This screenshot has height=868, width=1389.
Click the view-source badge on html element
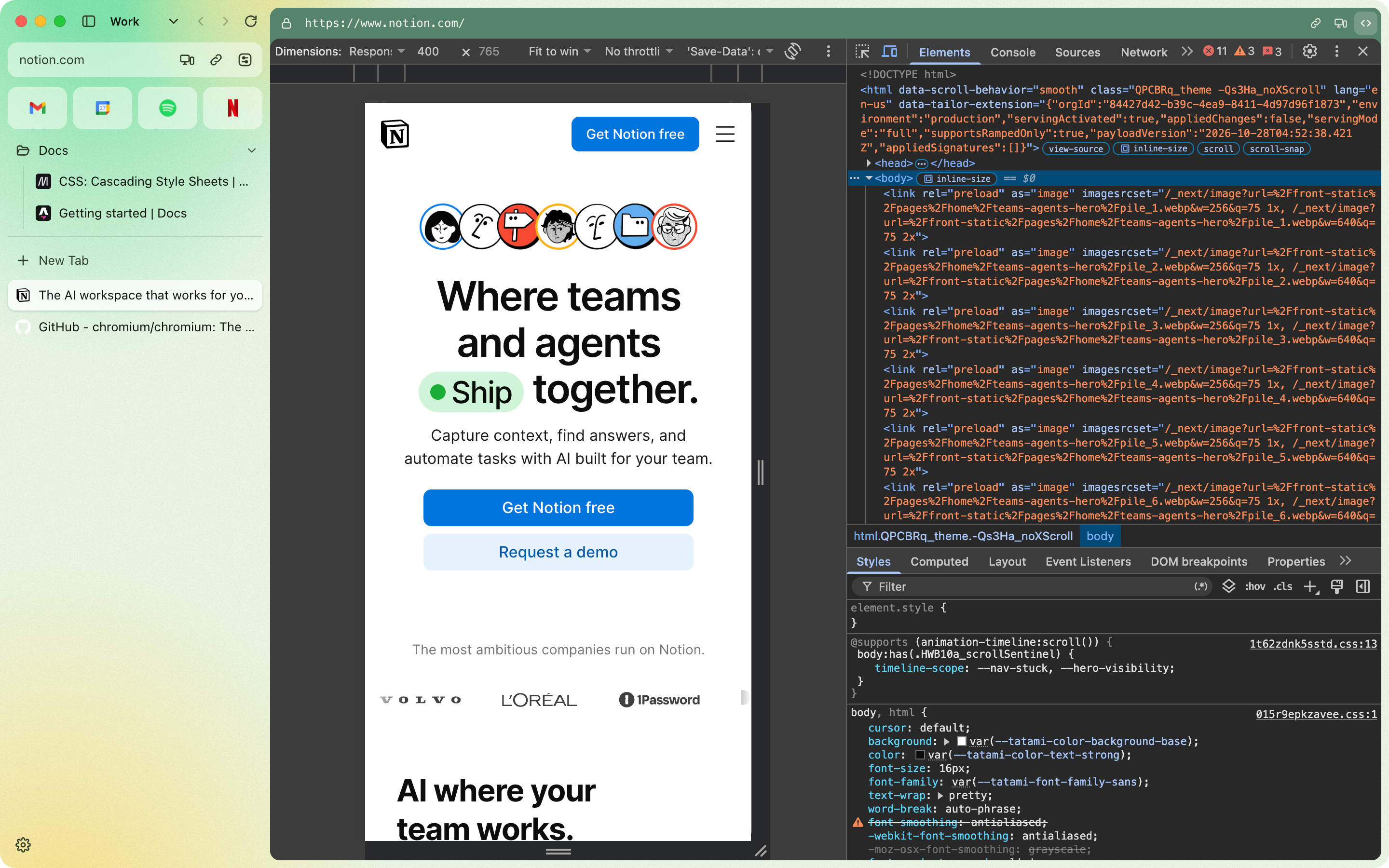tap(1076, 149)
